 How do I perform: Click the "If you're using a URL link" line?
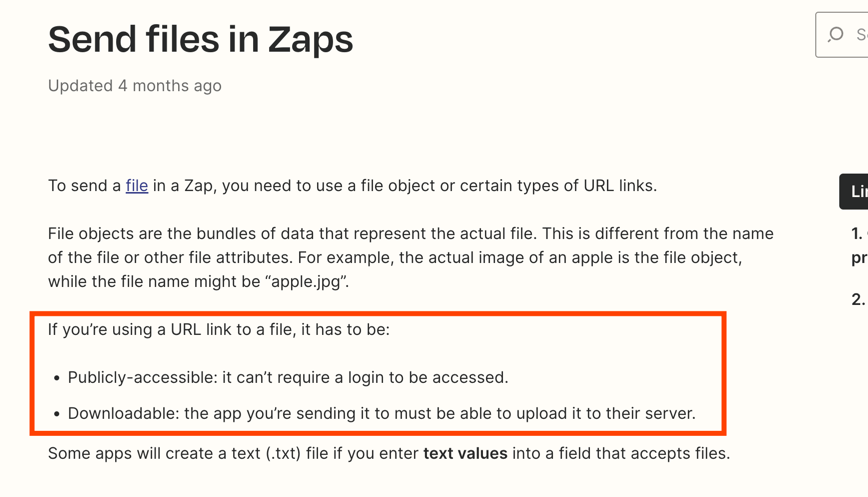[219, 329]
